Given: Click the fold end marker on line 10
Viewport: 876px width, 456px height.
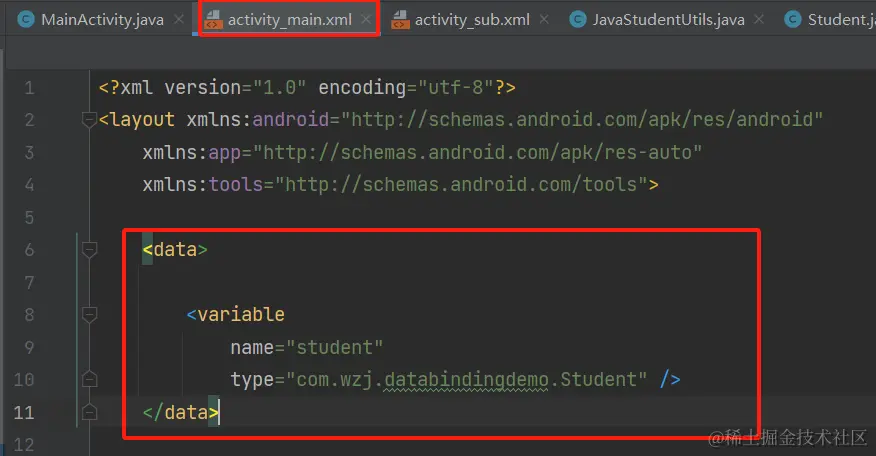Looking at the screenshot, I should coord(89,379).
